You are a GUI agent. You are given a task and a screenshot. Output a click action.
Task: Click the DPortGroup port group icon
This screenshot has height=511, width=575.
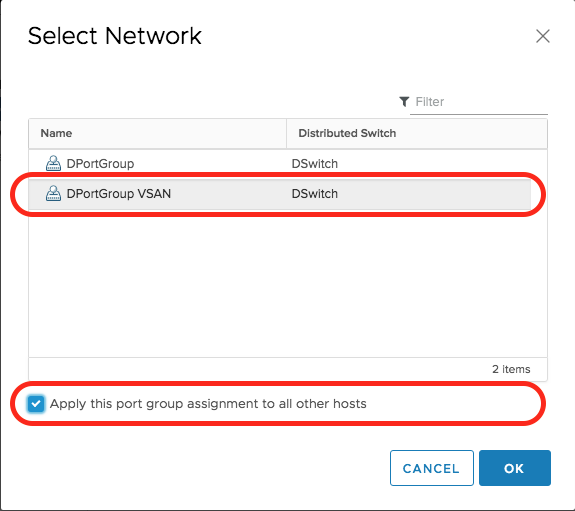pos(53,163)
